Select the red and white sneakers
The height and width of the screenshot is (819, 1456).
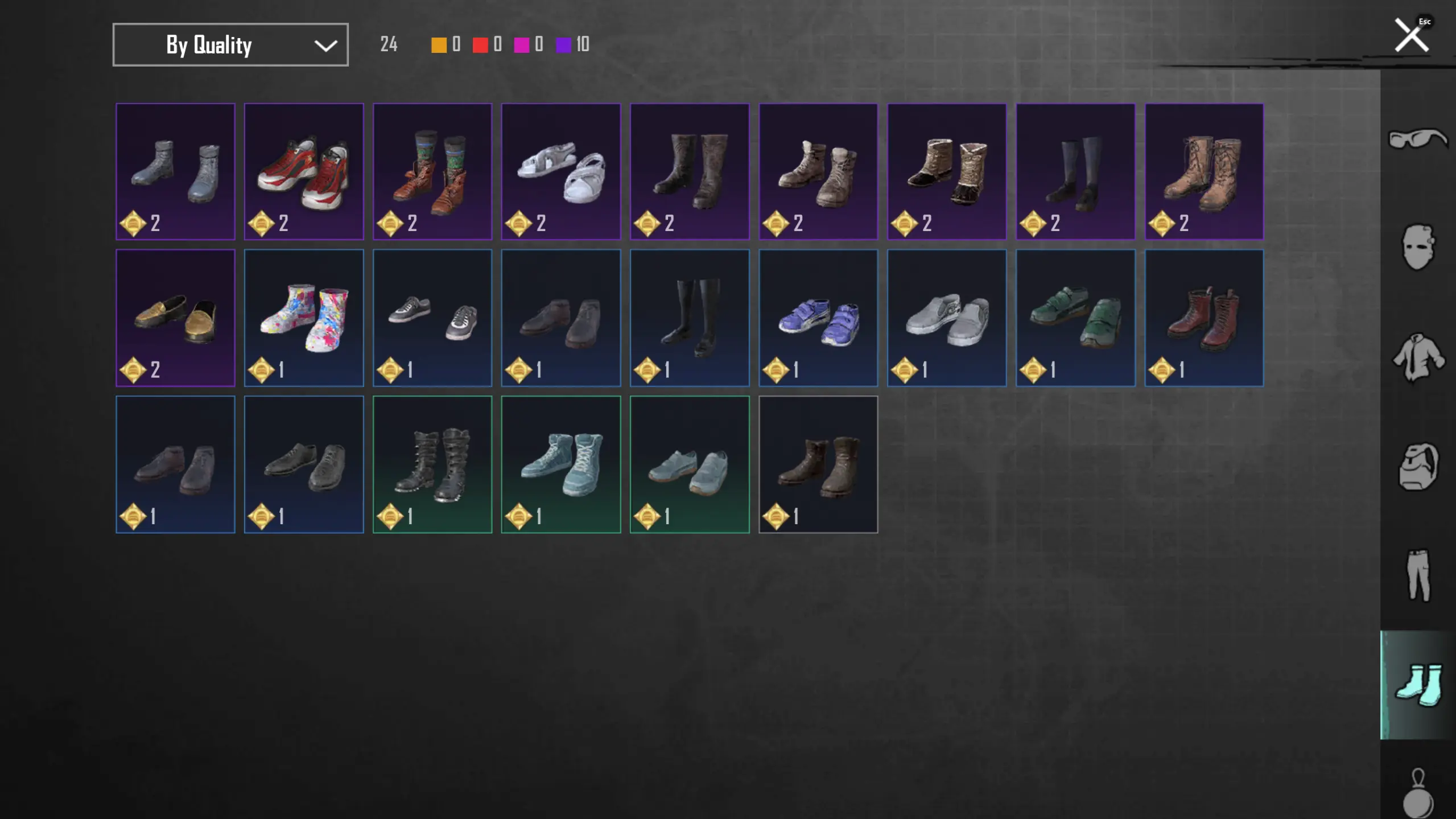304,171
